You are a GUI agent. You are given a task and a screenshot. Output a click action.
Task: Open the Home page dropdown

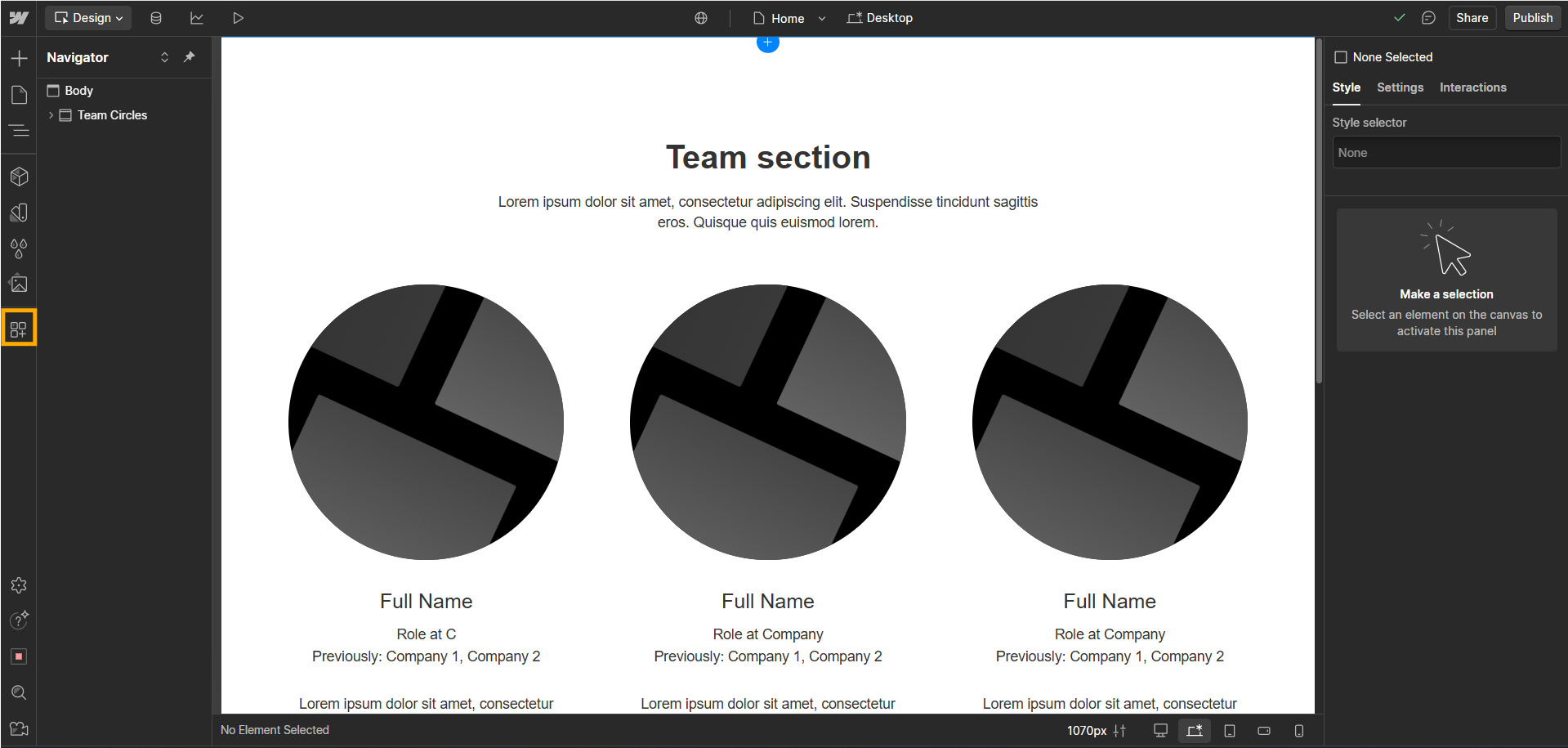[x=822, y=18]
